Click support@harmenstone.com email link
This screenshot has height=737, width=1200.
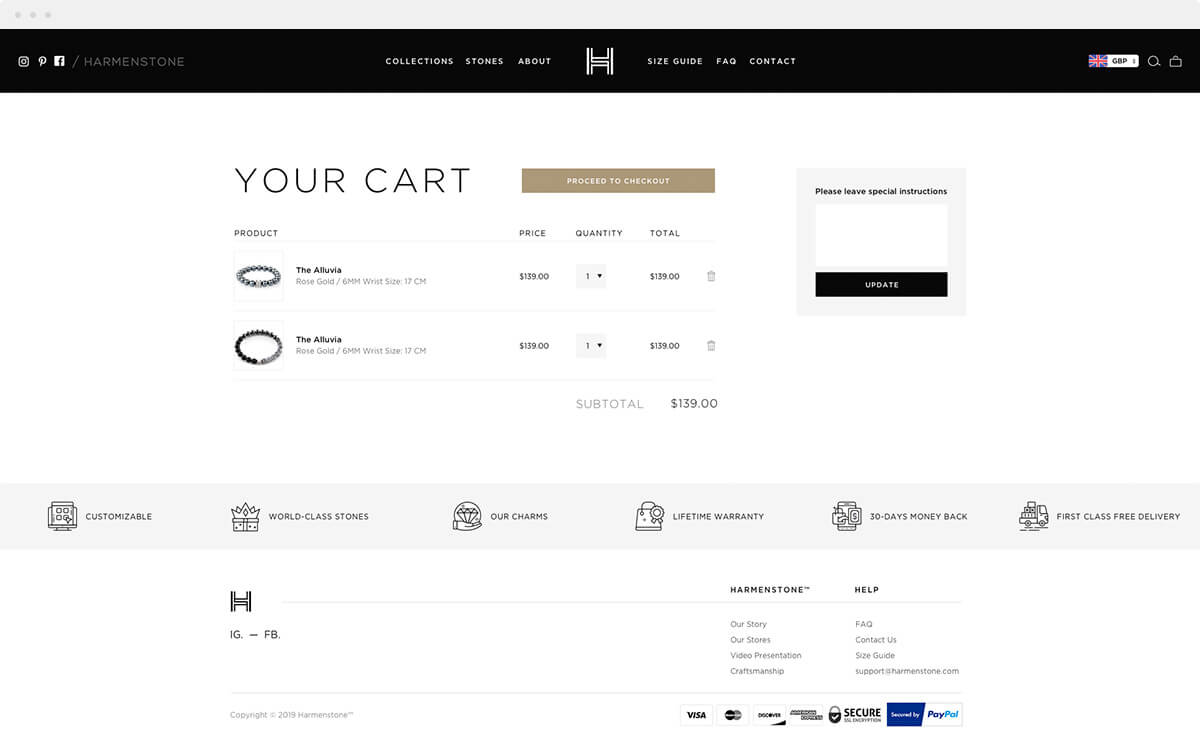[x=907, y=671]
